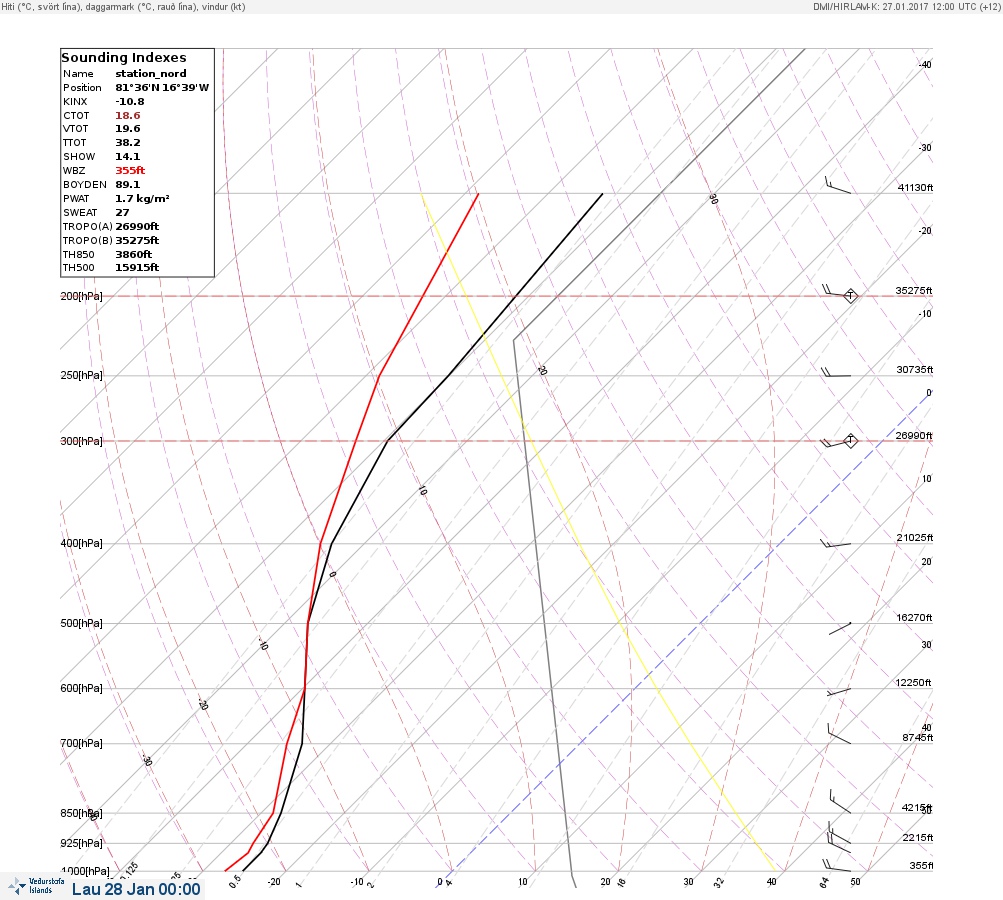The width and height of the screenshot is (1003, 900).
Task: Click the KINX value -10.8
Action: pyautogui.click(x=130, y=102)
